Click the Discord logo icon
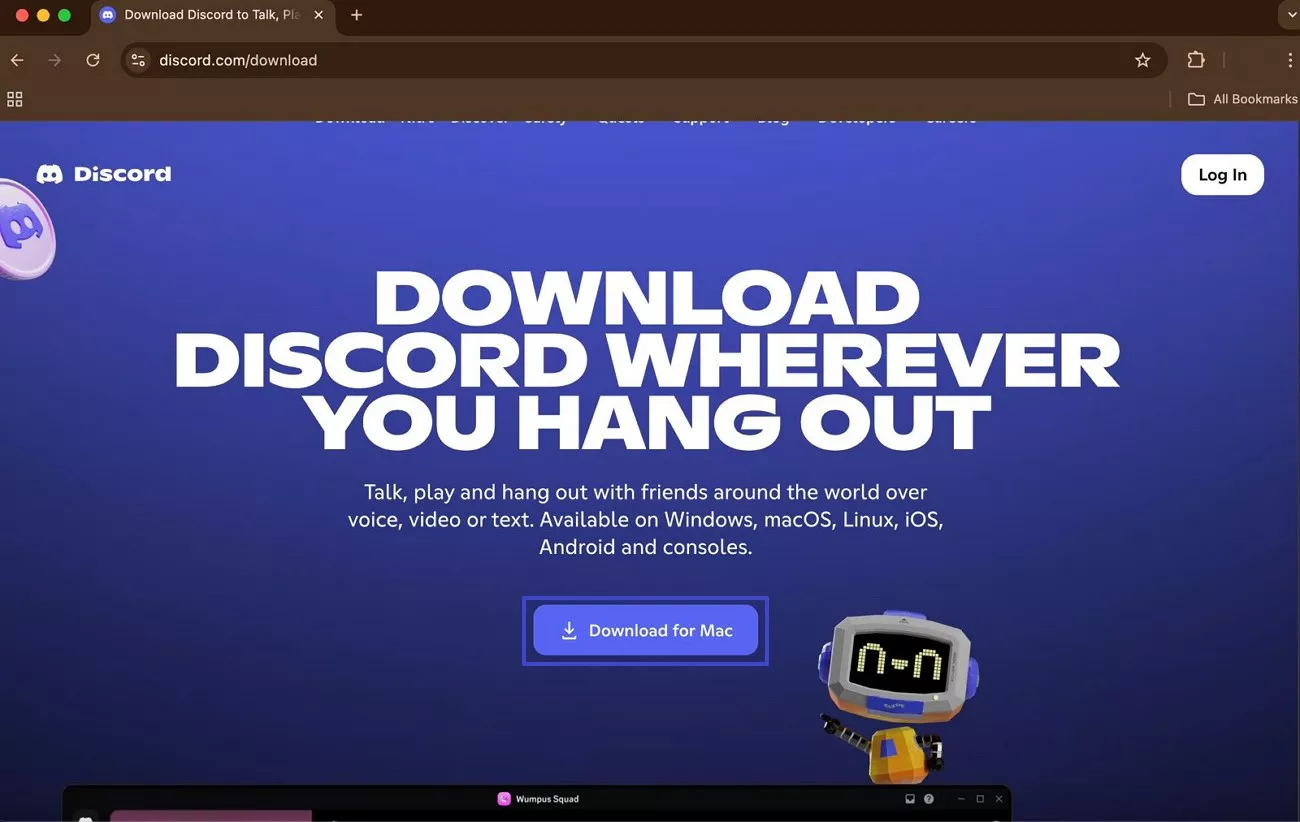This screenshot has width=1300, height=822. (x=49, y=173)
